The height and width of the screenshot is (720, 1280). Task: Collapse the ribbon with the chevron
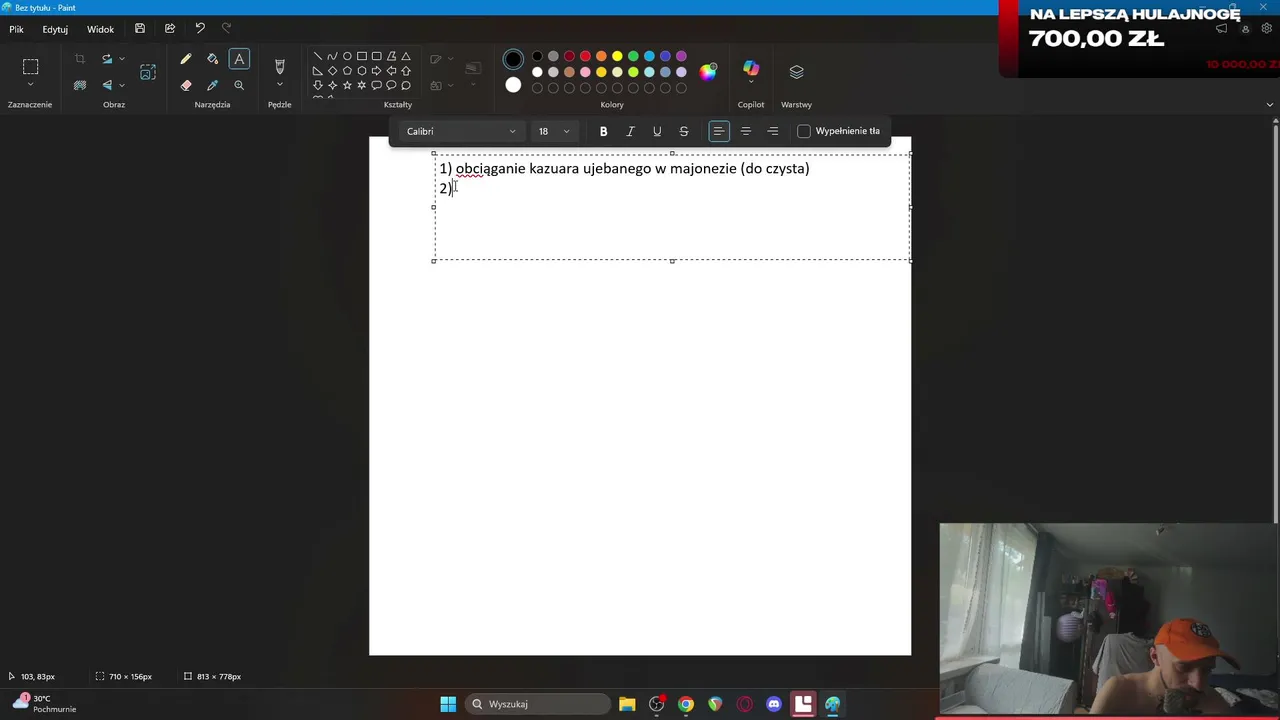pyautogui.click(x=1270, y=104)
